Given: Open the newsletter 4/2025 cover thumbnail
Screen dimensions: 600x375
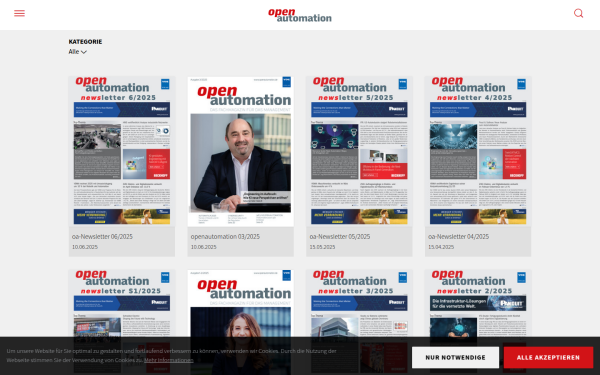Looking at the screenshot, I should (x=478, y=151).
